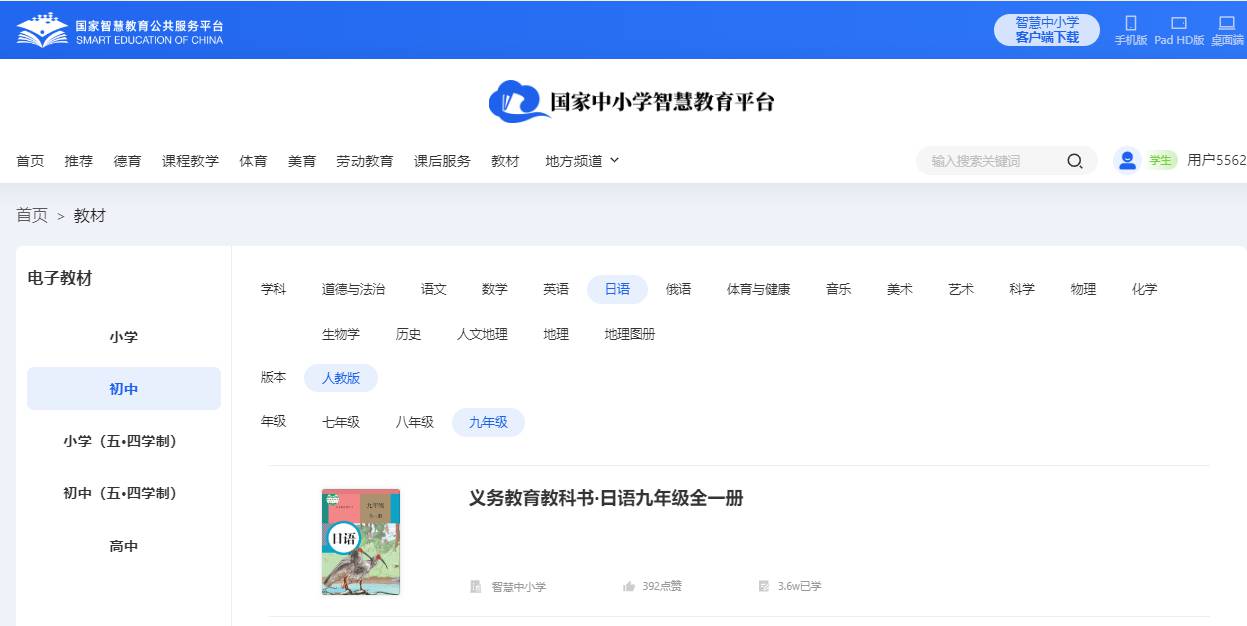Choose the 英语 subject filter
The image size is (1247, 626).
[556, 289]
